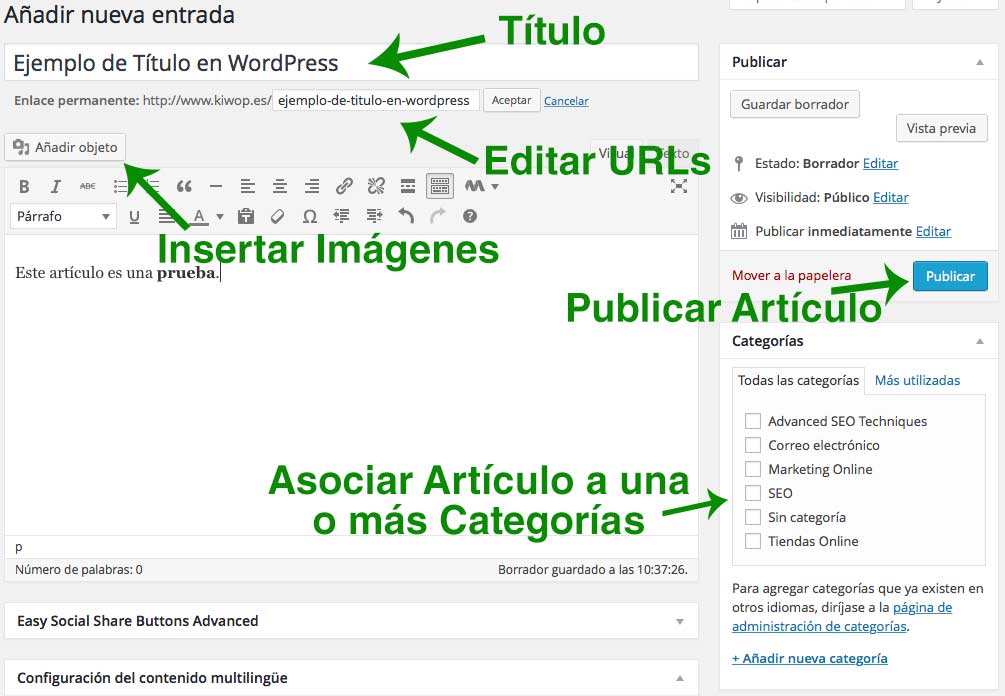Screen dimensions: 1005x696
Task: Redo the last edit
Action: click(437, 216)
